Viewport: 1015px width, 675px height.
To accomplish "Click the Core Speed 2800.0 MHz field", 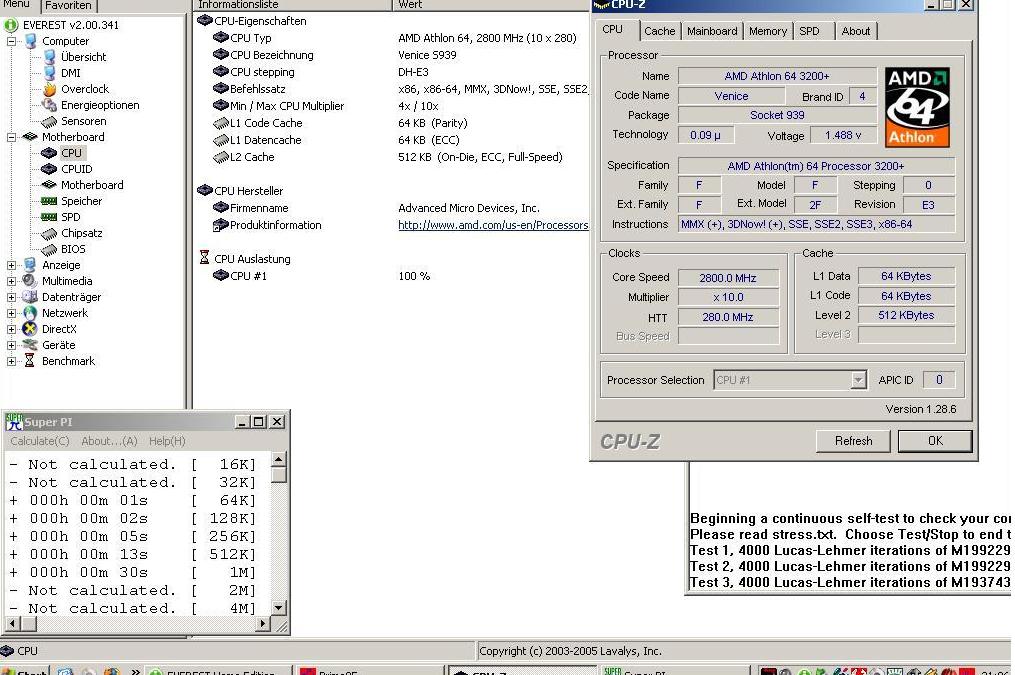I will (728, 278).
